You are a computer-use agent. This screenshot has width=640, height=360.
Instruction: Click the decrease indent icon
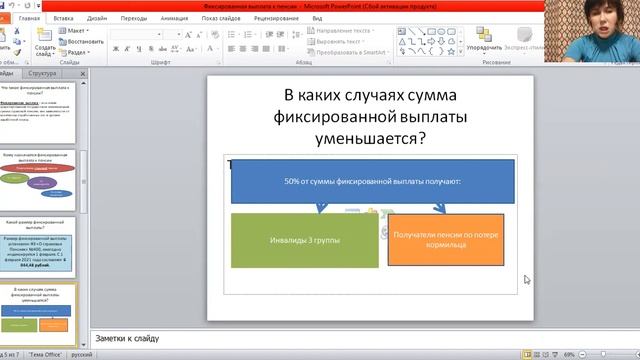(269, 35)
